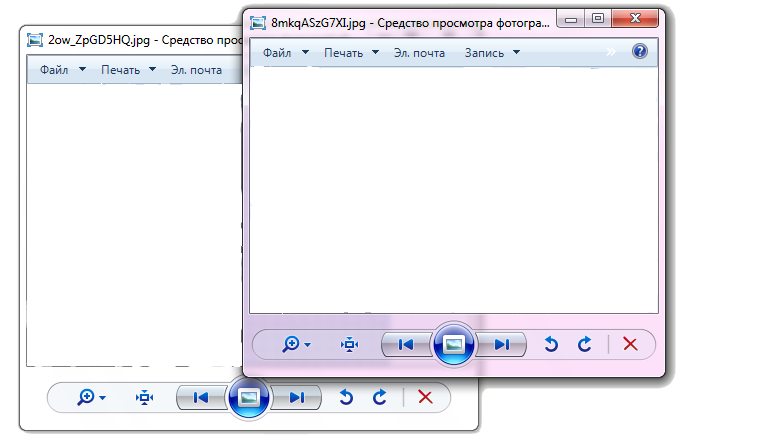Screen dimensions: 771x448
Task: Go to the next image in the 8mkqASzG7XI.jpg window
Action: coord(502,344)
